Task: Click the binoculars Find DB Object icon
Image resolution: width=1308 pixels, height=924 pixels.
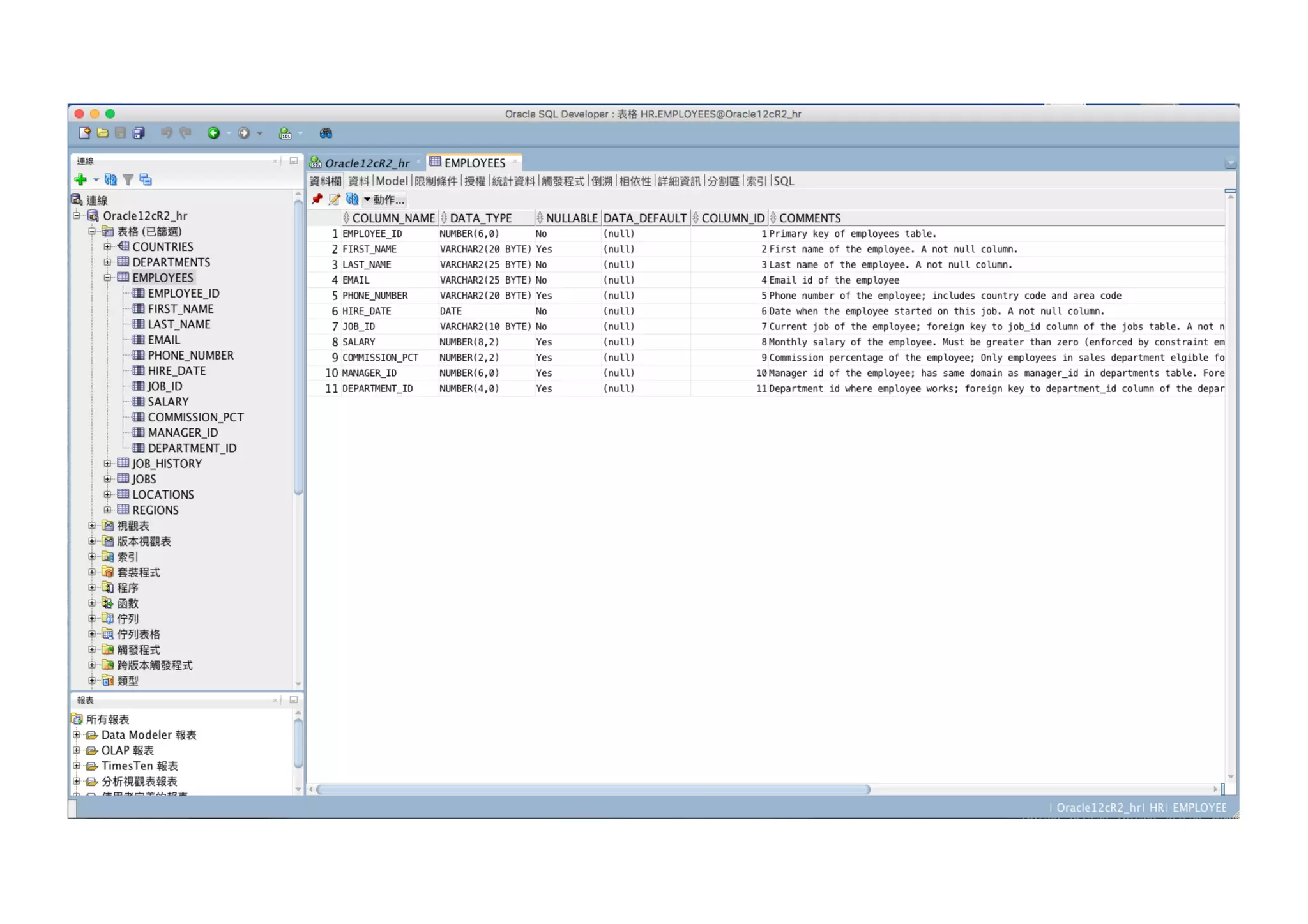Action: coord(326,133)
